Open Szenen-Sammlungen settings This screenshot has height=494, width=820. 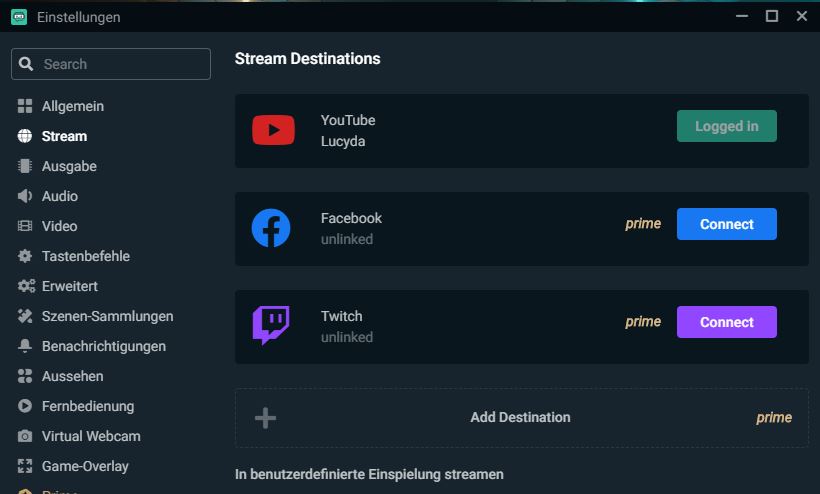107,316
